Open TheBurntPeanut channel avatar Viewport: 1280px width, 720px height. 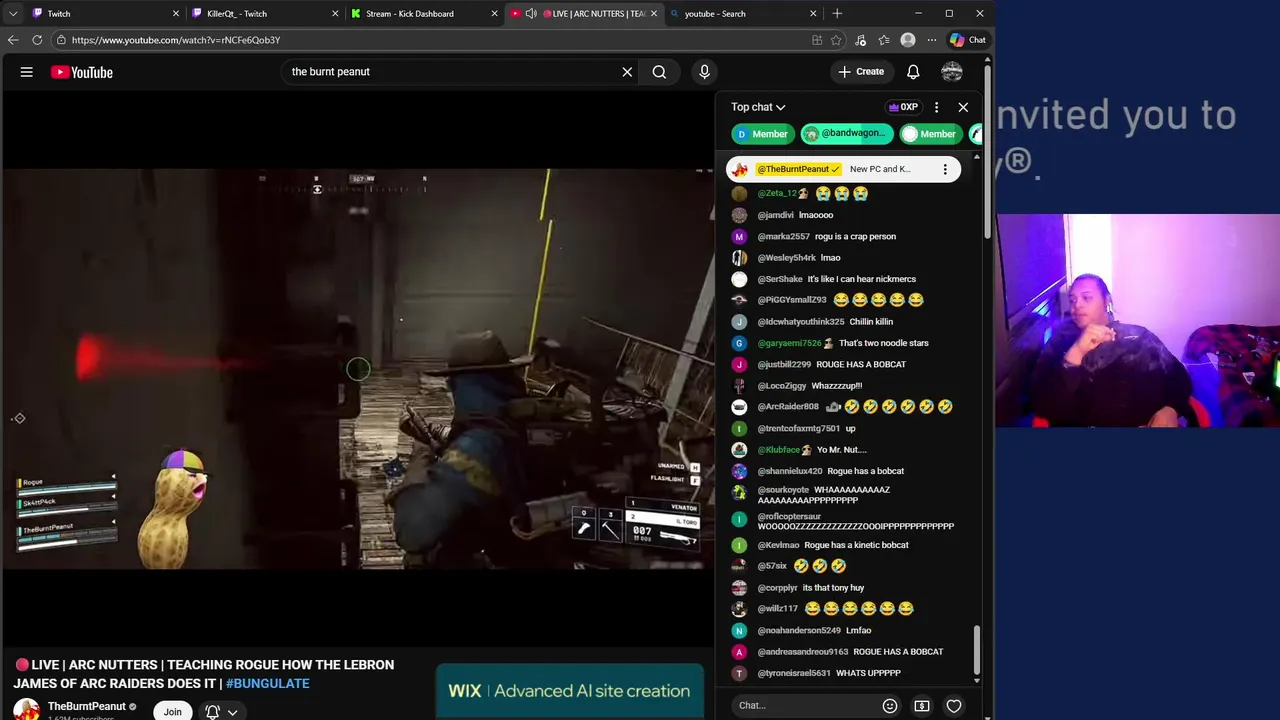27,710
